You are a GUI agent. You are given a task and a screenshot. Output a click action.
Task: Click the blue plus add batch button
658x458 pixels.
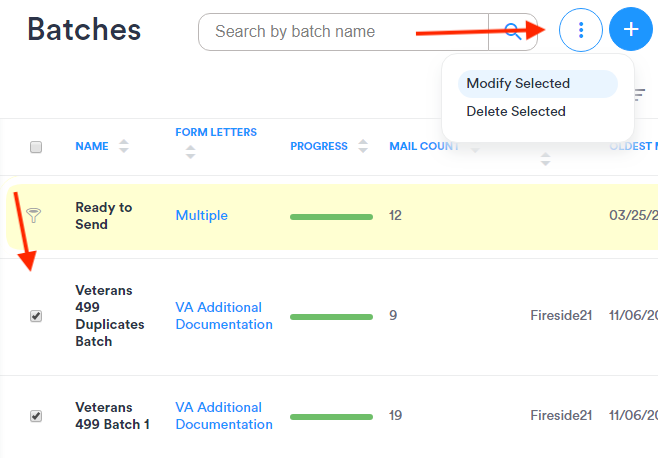pyautogui.click(x=631, y=31)
